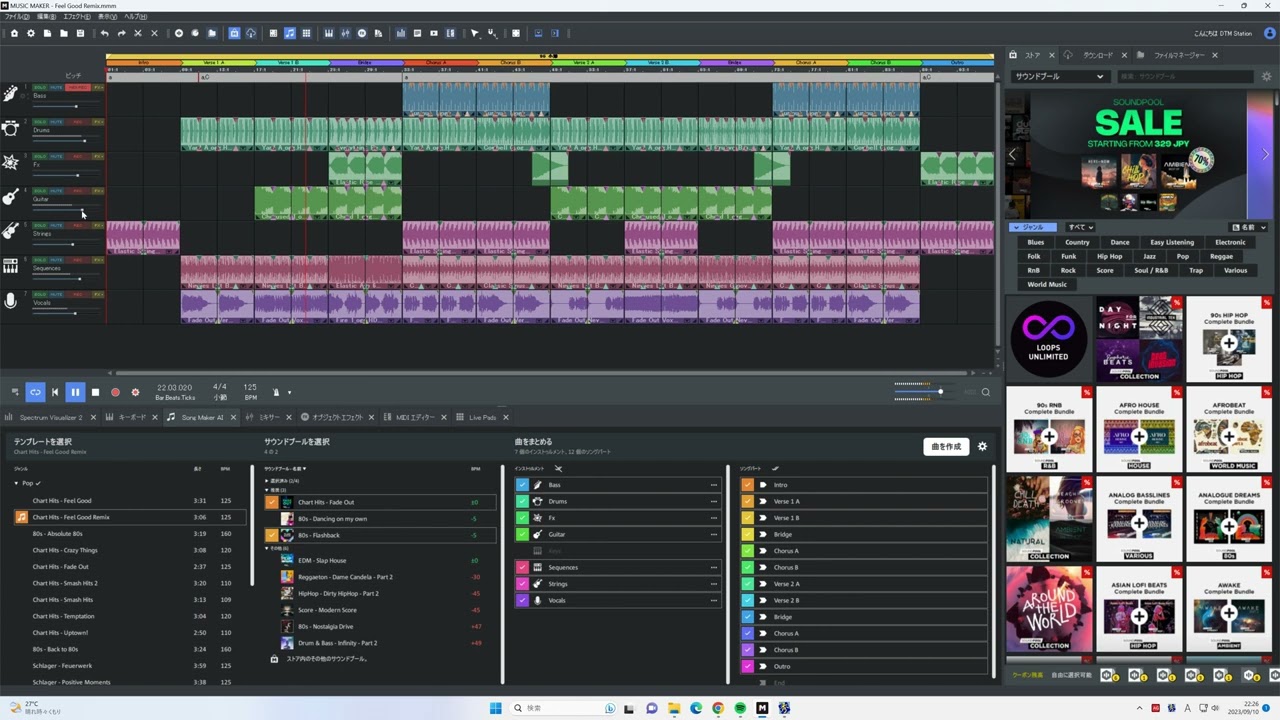This screenshot has height=720, width=1280.
Task: Click the zoom magnifier at the timeline's right end
Action: (985, 392)
